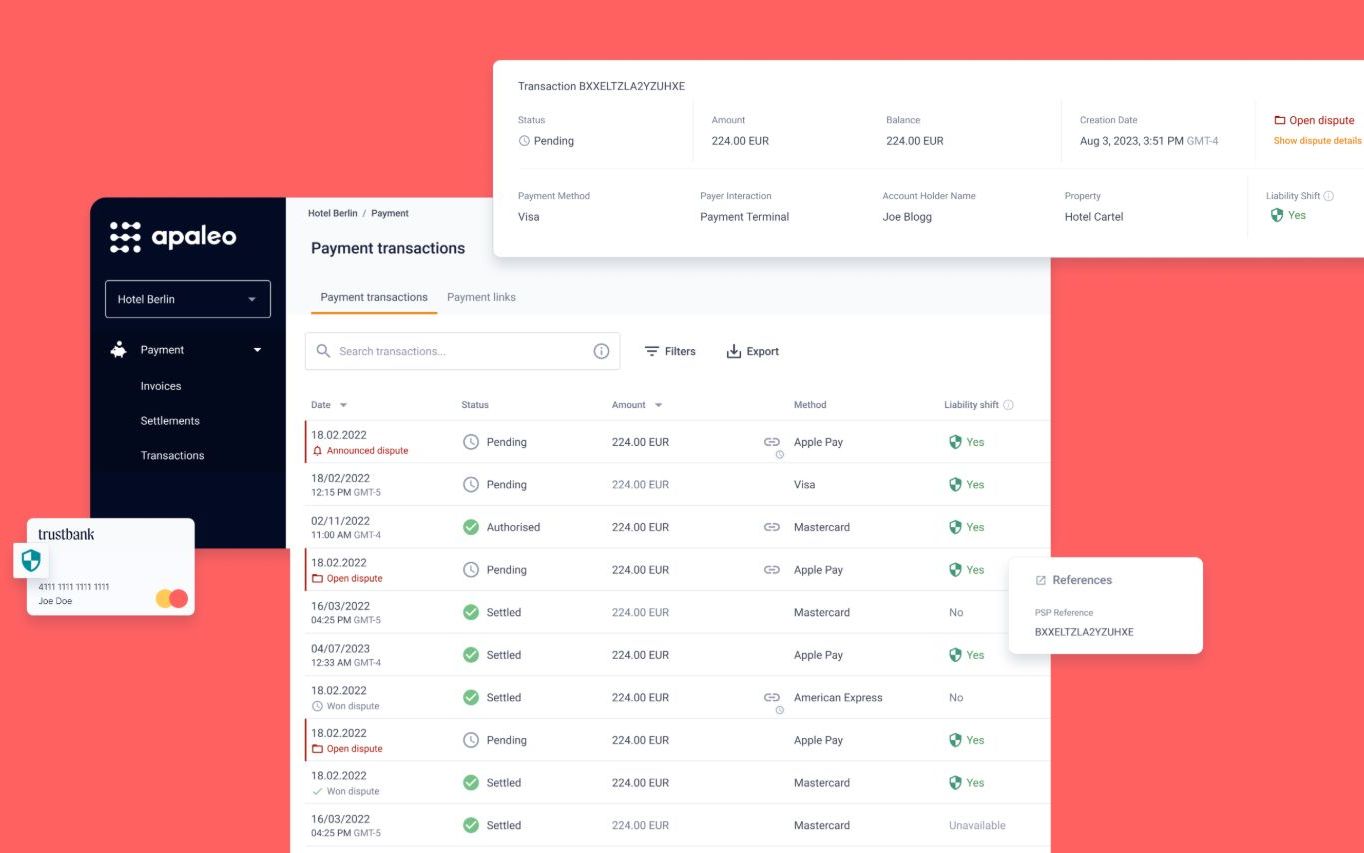Click the shield badge on the trustbank card

(31, 560)
